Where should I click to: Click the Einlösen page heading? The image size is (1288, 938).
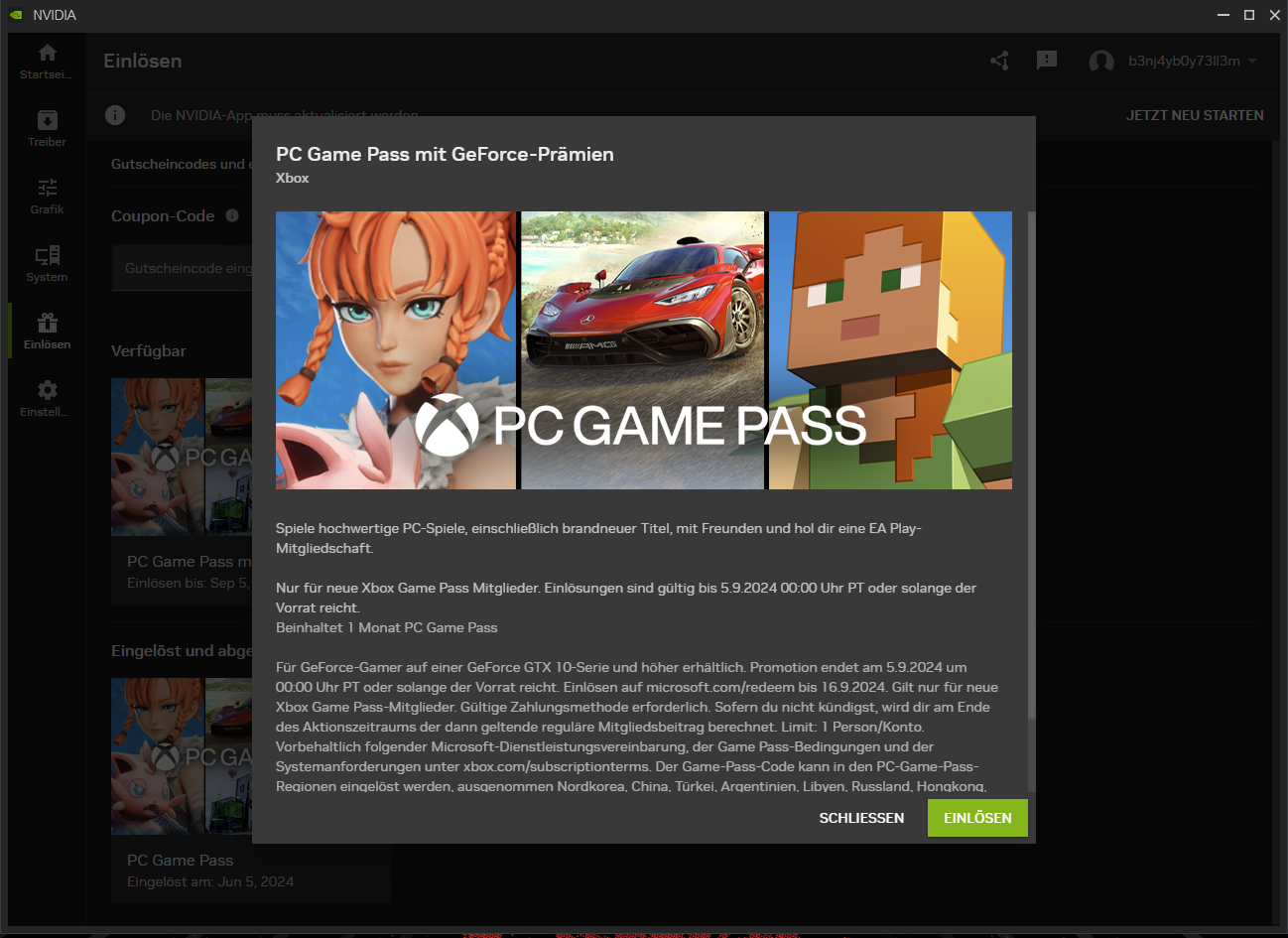[x=143, y=61]
